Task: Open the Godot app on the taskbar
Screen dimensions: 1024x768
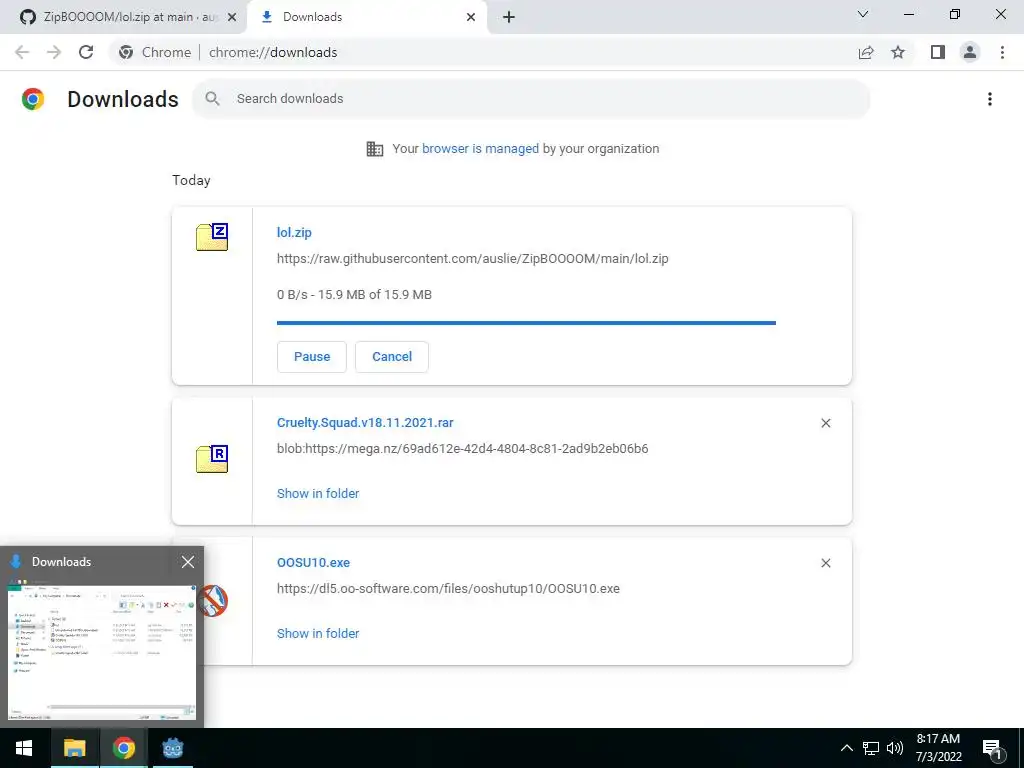Action: point(173,748)
